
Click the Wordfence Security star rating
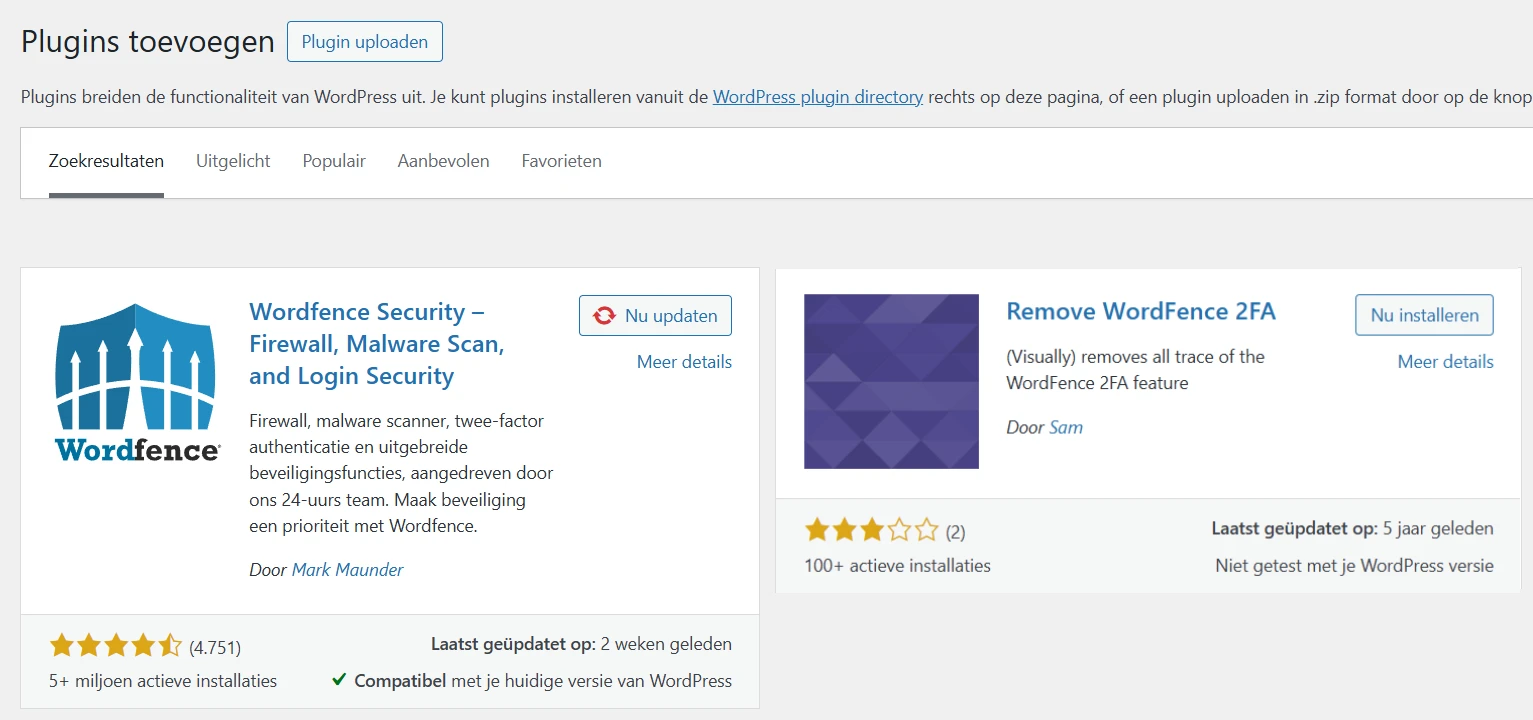pos(115,646)
